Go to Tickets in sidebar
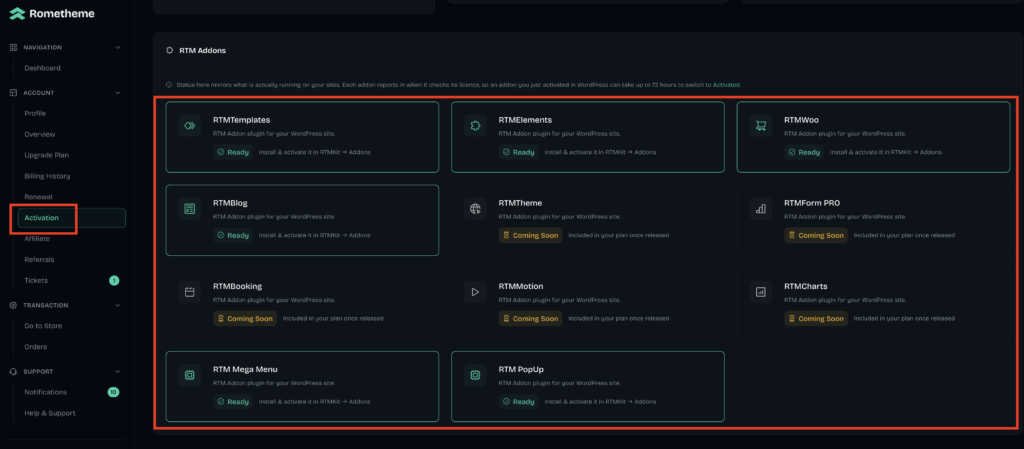The image size is (1024, 449). (x=36, y=280)
